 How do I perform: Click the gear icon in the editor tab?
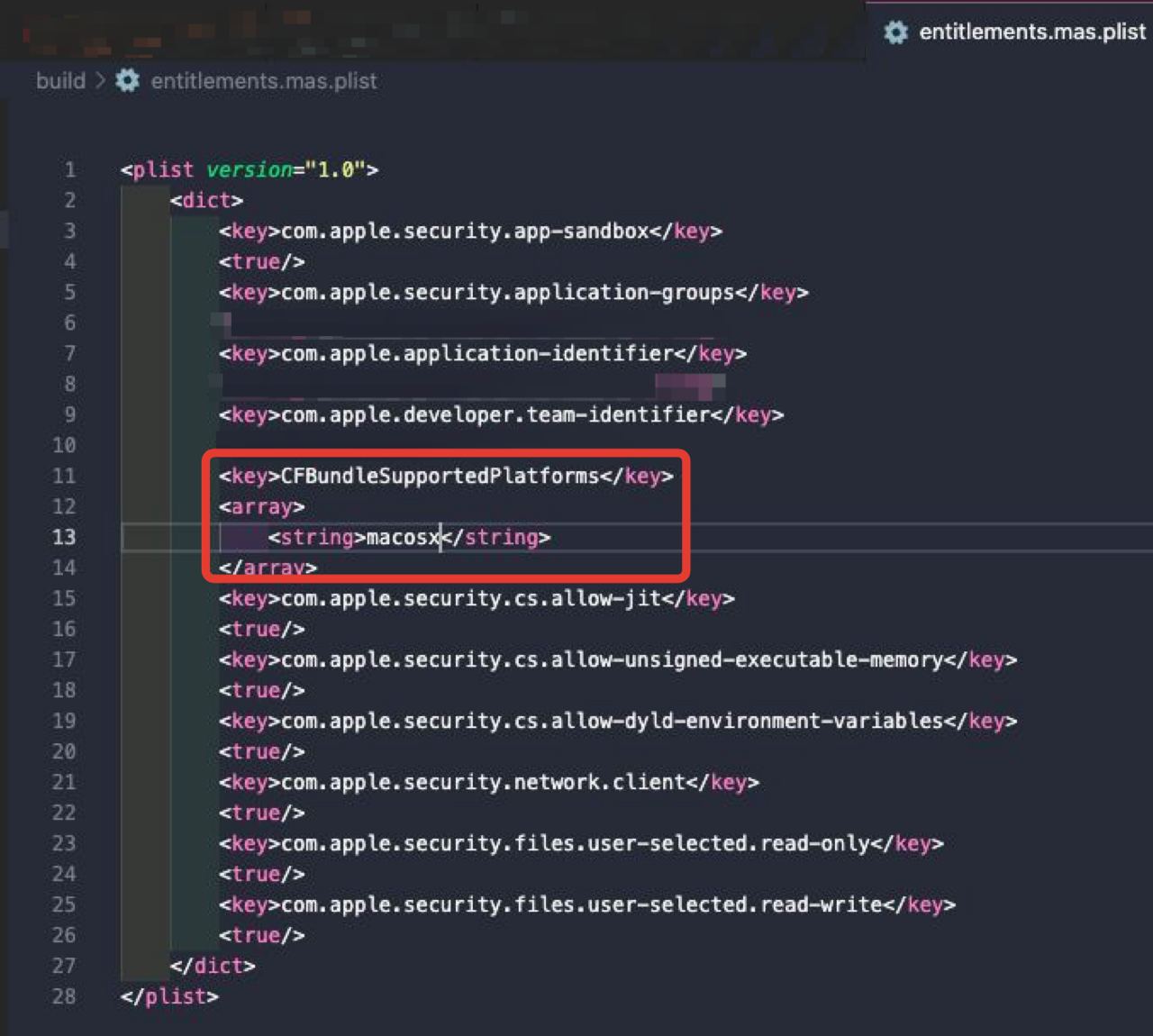895,32
